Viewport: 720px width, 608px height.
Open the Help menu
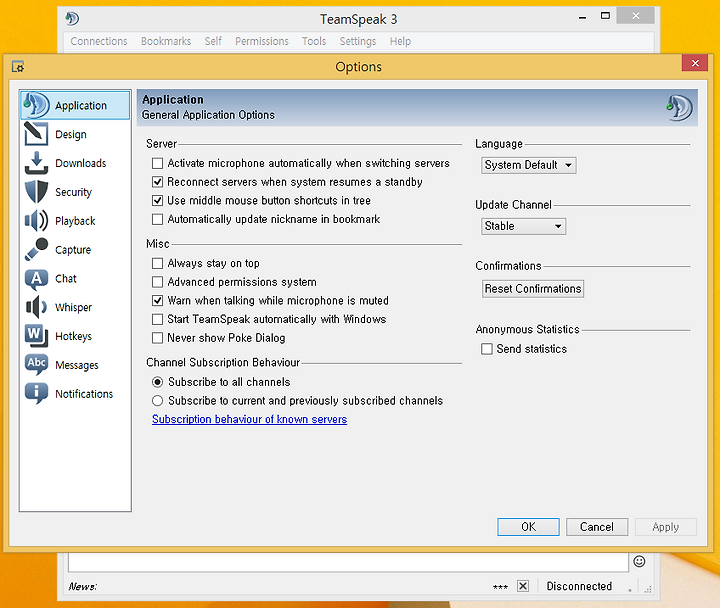[400, 41]
